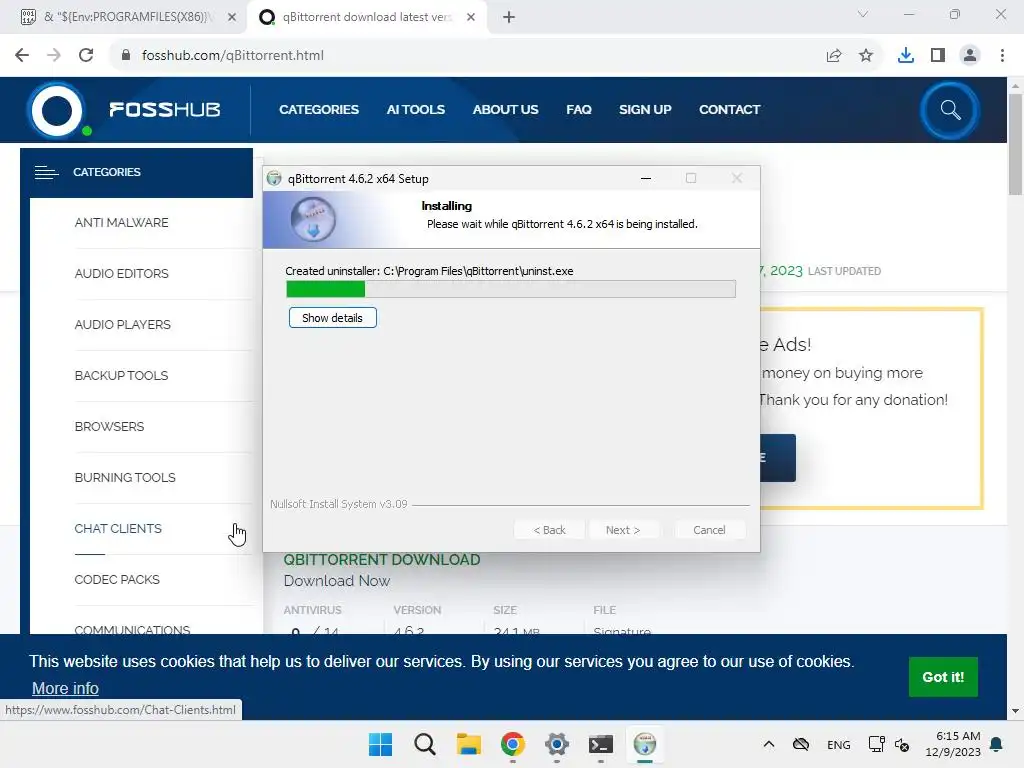1024x768 pixels.
Task: Open Chrome three-dot menu
Action: [x=1002, y=56]
